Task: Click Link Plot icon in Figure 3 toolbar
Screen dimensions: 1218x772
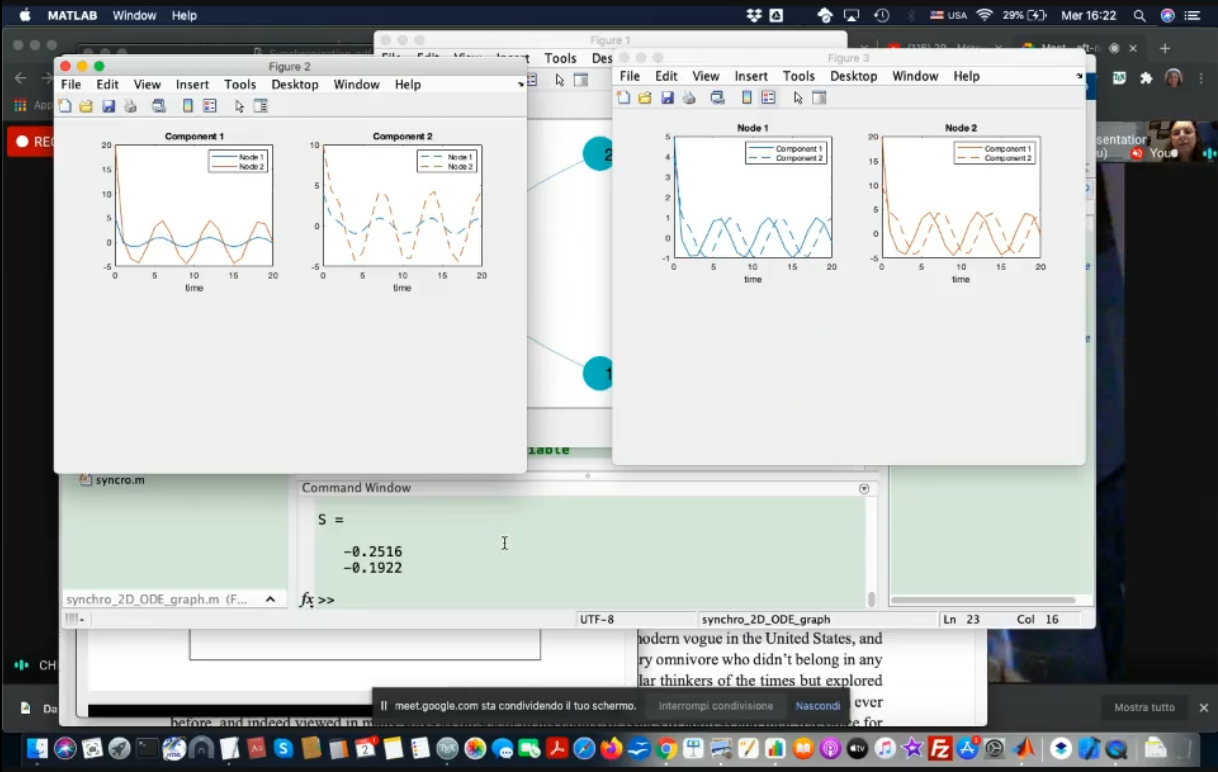Action: click(x=717, y=97)
